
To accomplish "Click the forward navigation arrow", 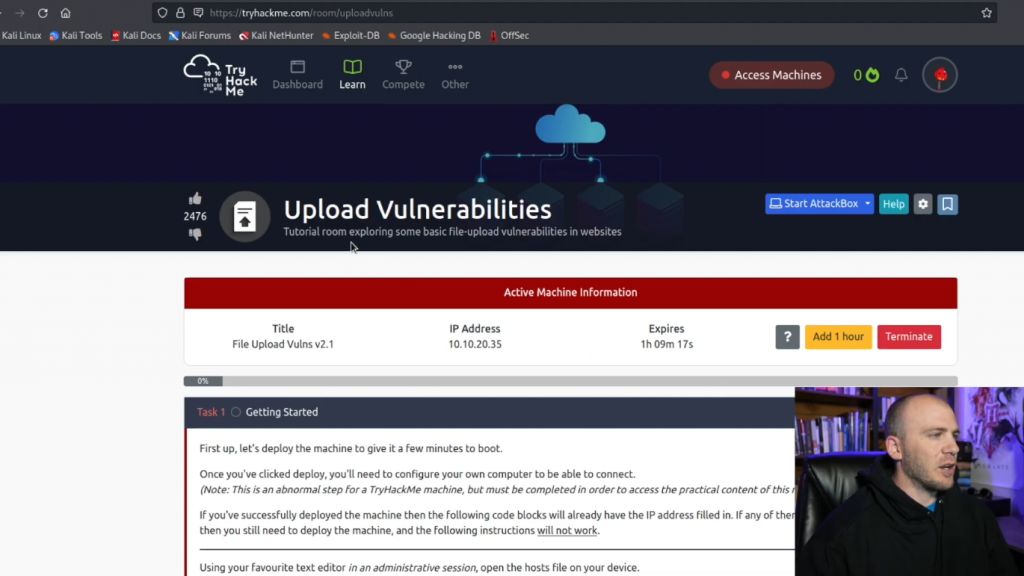I will pos(20,13).
